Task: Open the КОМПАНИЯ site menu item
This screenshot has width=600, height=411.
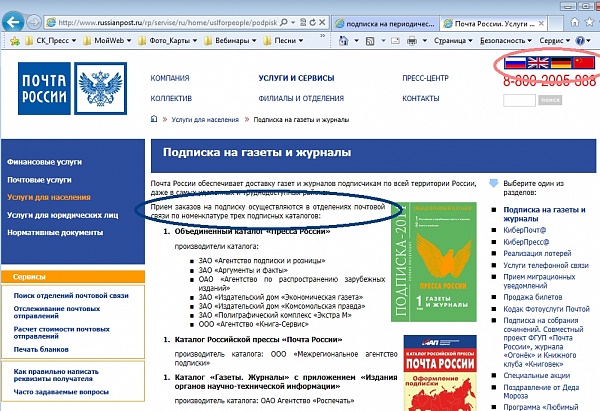Action: (170, 78)
